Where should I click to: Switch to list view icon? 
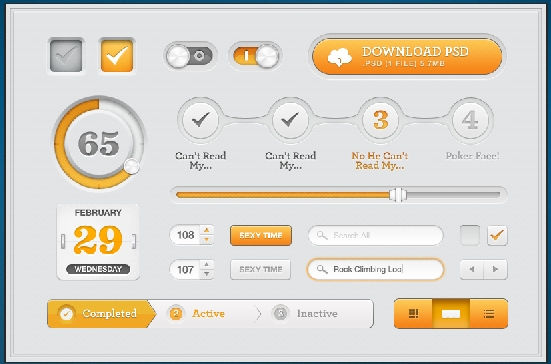pos(489,313)
